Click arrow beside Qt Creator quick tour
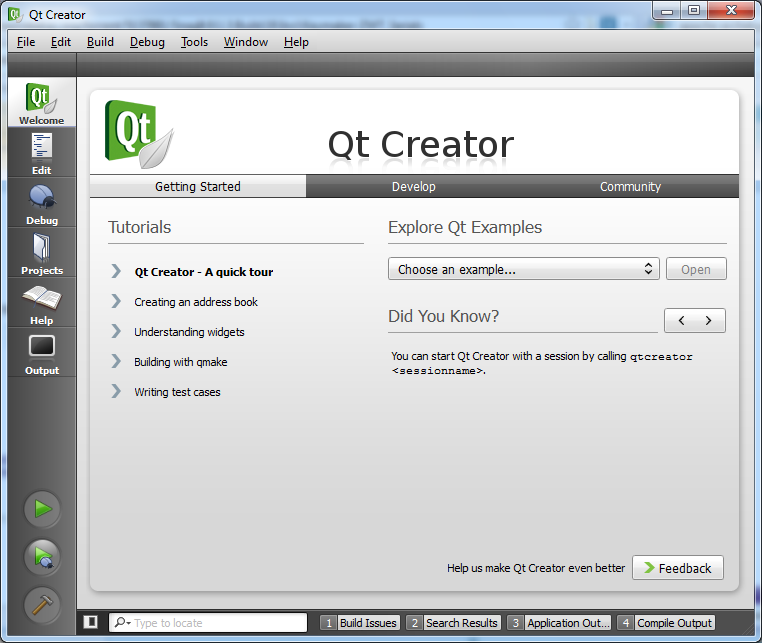 (x=116, y=271)
